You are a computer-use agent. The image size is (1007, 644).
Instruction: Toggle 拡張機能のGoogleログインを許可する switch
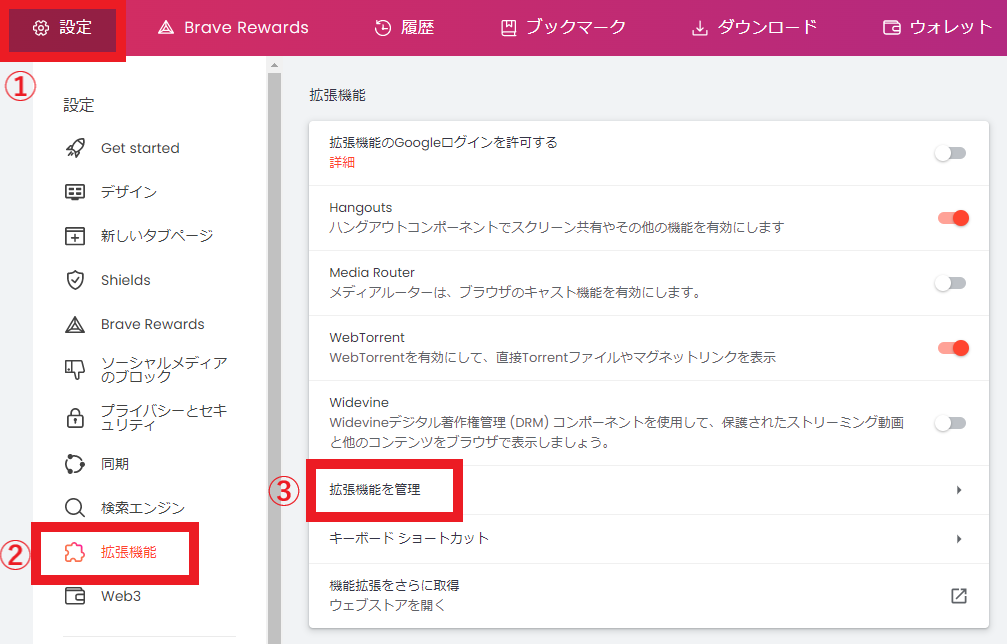click(950, 153)
